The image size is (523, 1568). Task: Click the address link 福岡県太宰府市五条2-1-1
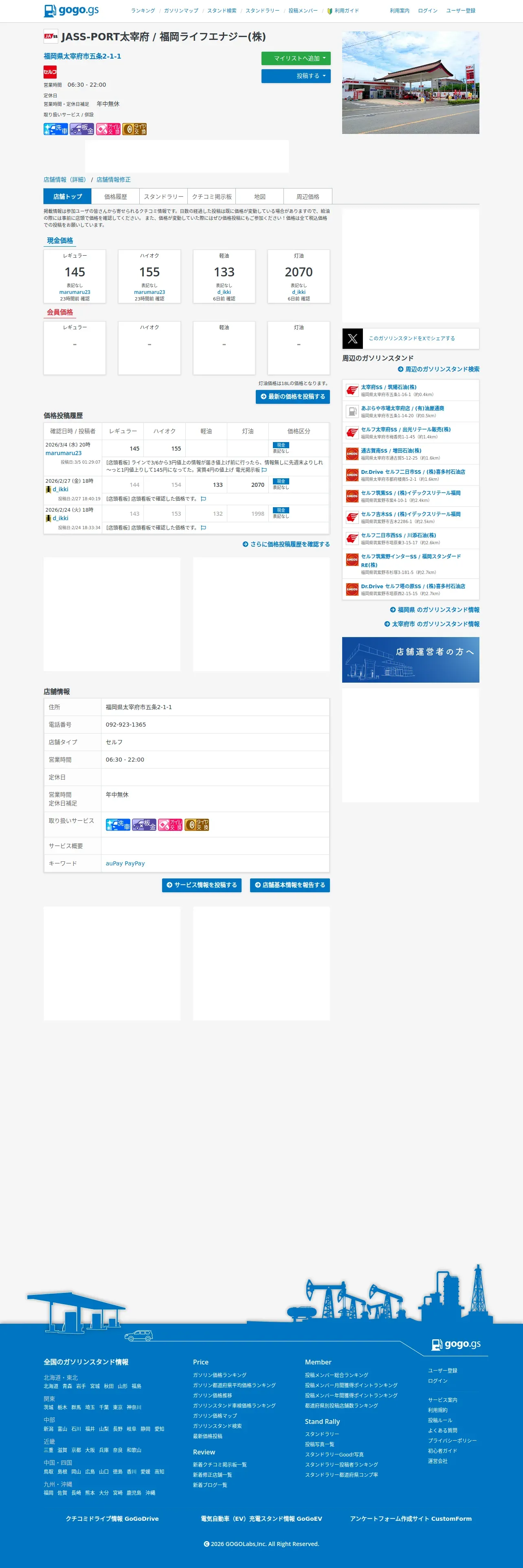pos(82,56)
